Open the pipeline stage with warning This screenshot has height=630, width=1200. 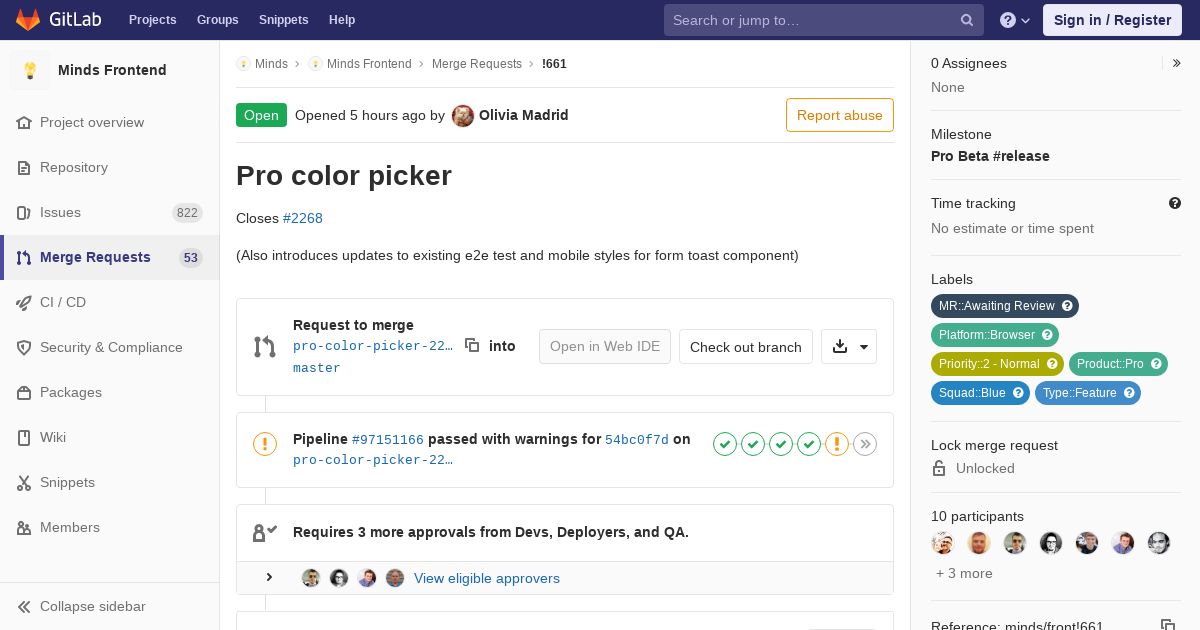click(837, 444)
